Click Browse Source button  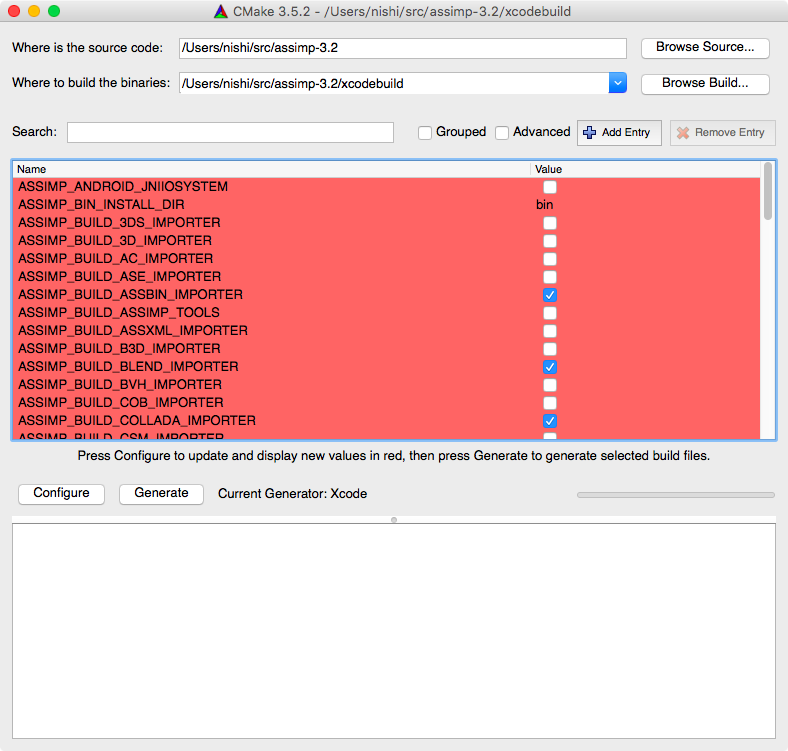click(x=705, y=47)
